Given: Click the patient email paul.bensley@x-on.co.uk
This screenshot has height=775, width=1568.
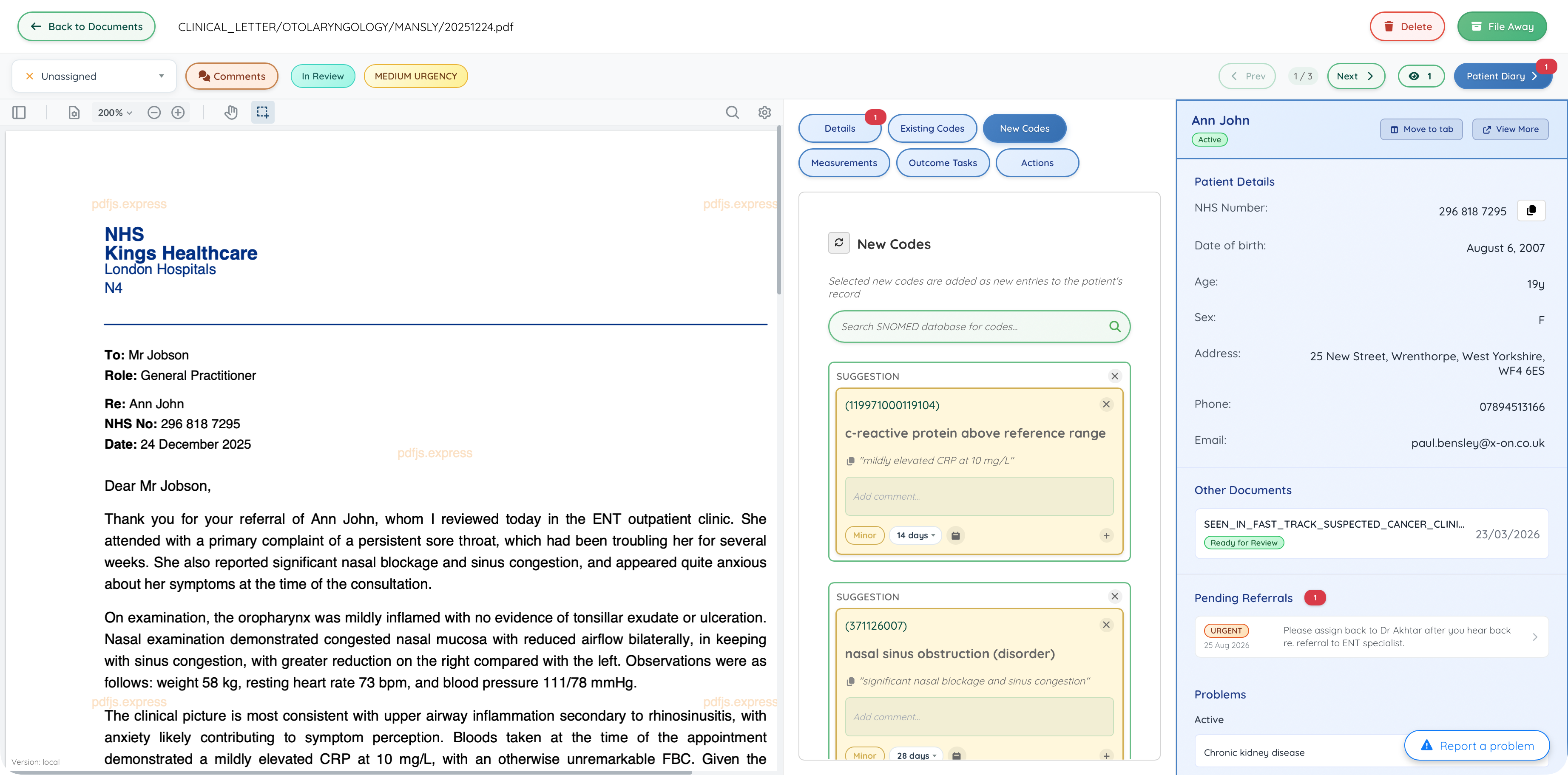Looking at the screenshot, I should tap(1477, 443).
